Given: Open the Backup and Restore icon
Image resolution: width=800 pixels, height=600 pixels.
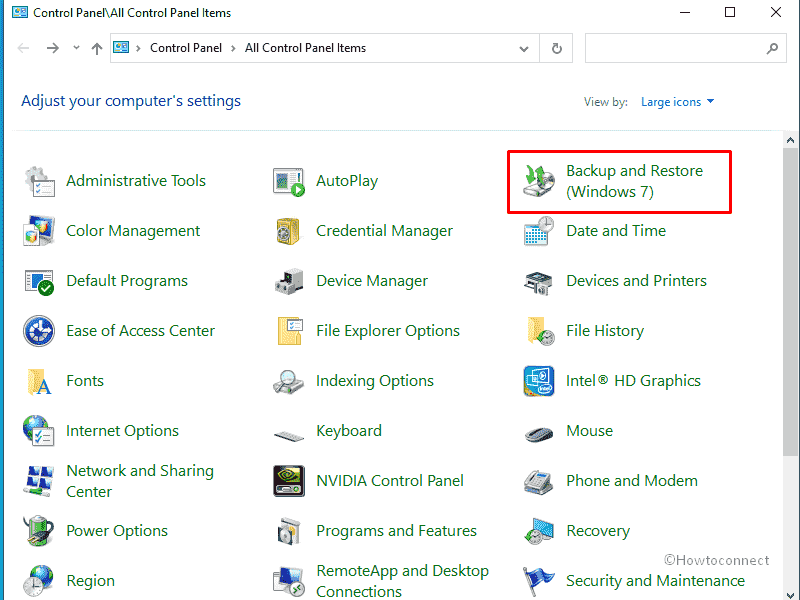Looking at the screenshot, I should (539, 181).
